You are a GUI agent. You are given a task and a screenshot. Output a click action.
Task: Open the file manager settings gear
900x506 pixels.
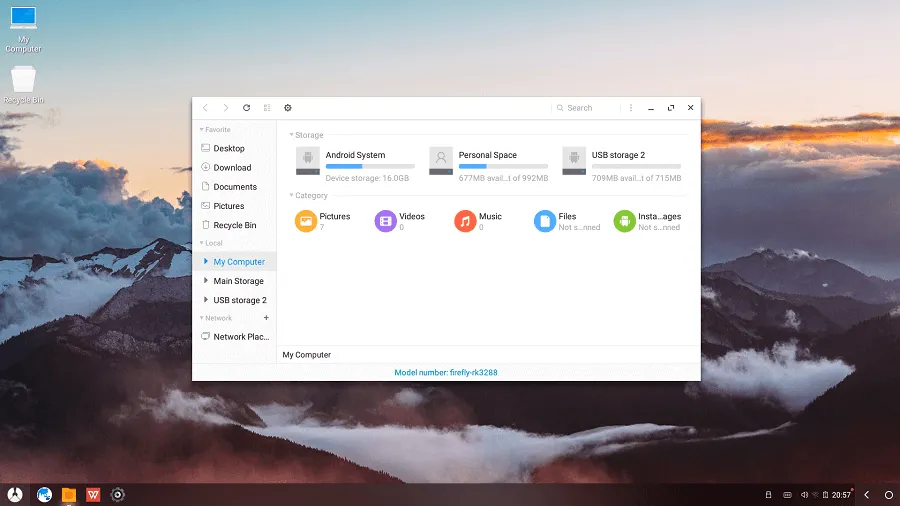point(288,108)
